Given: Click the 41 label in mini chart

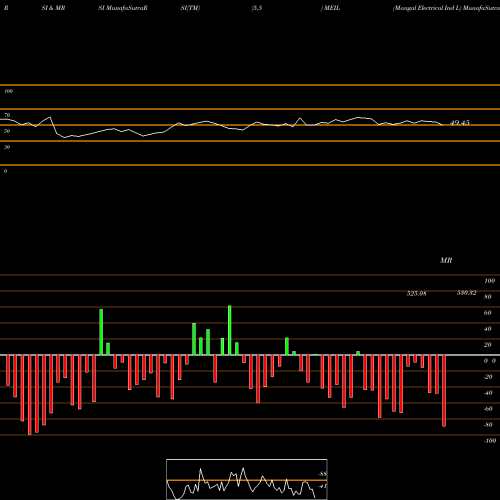Looking at the screenshot, I should tap(322, 486).
